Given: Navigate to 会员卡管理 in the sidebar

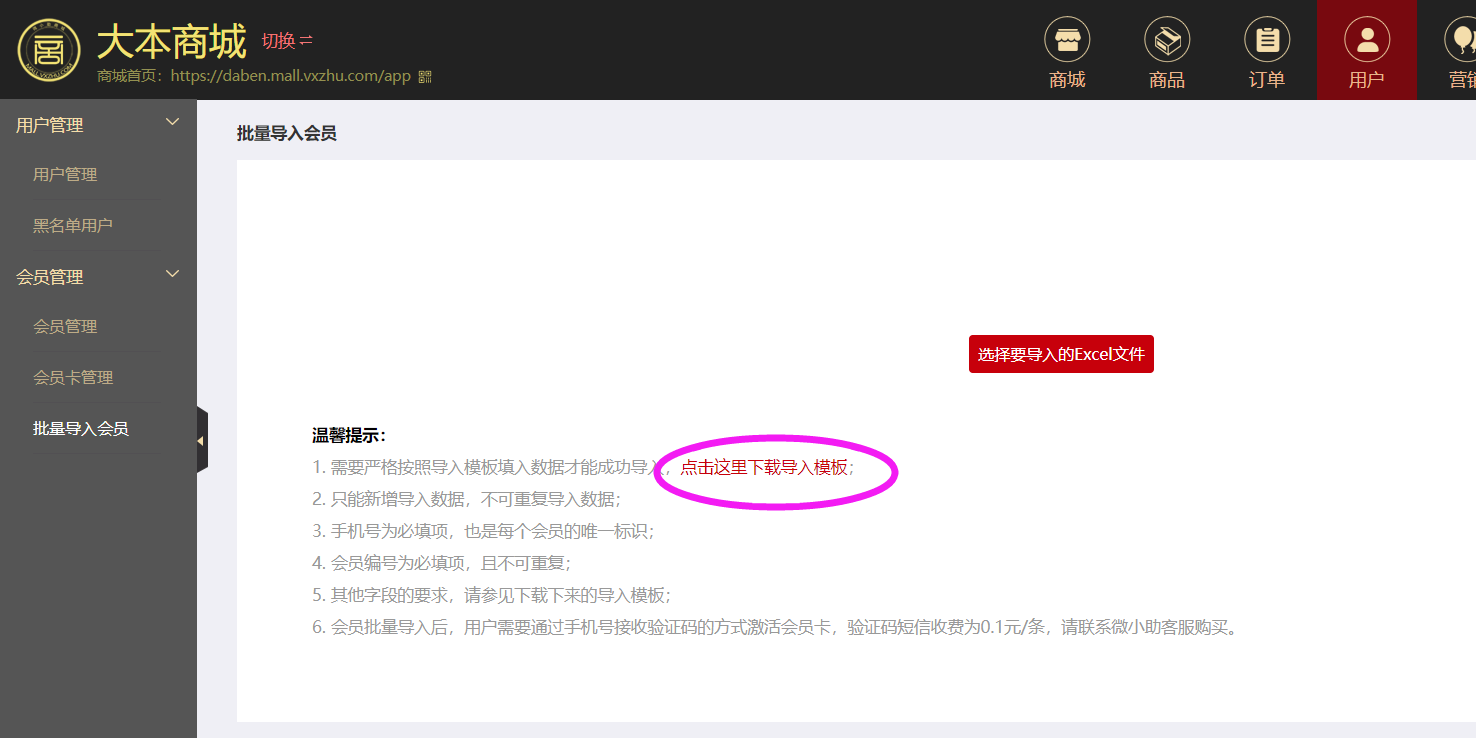Looking at the screenshot, I should [73, 378].
